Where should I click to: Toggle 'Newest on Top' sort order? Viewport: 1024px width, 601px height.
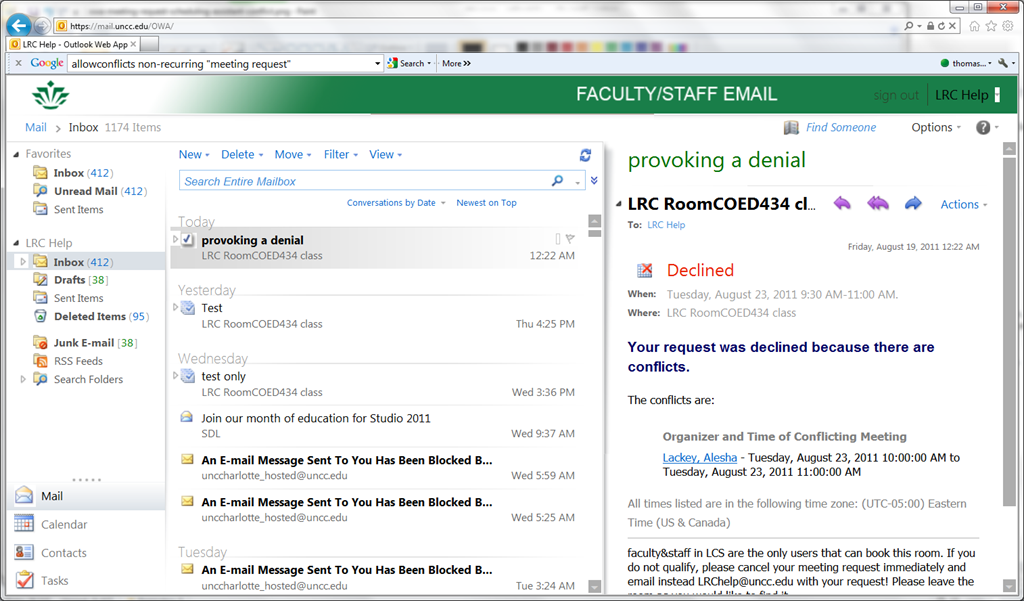486,203
